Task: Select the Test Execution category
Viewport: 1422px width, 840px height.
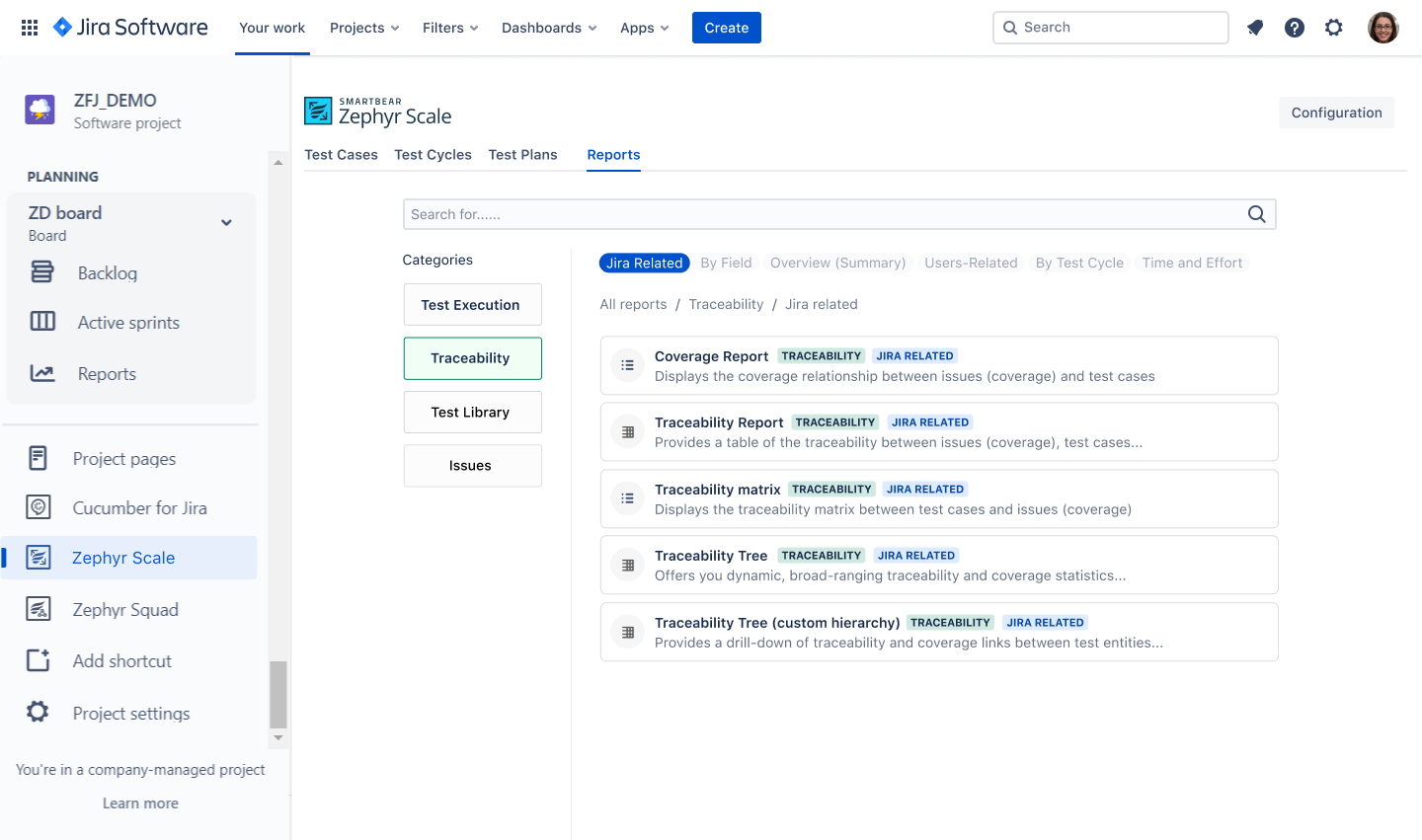Action: pyautogui.click(x=472, y=304)
